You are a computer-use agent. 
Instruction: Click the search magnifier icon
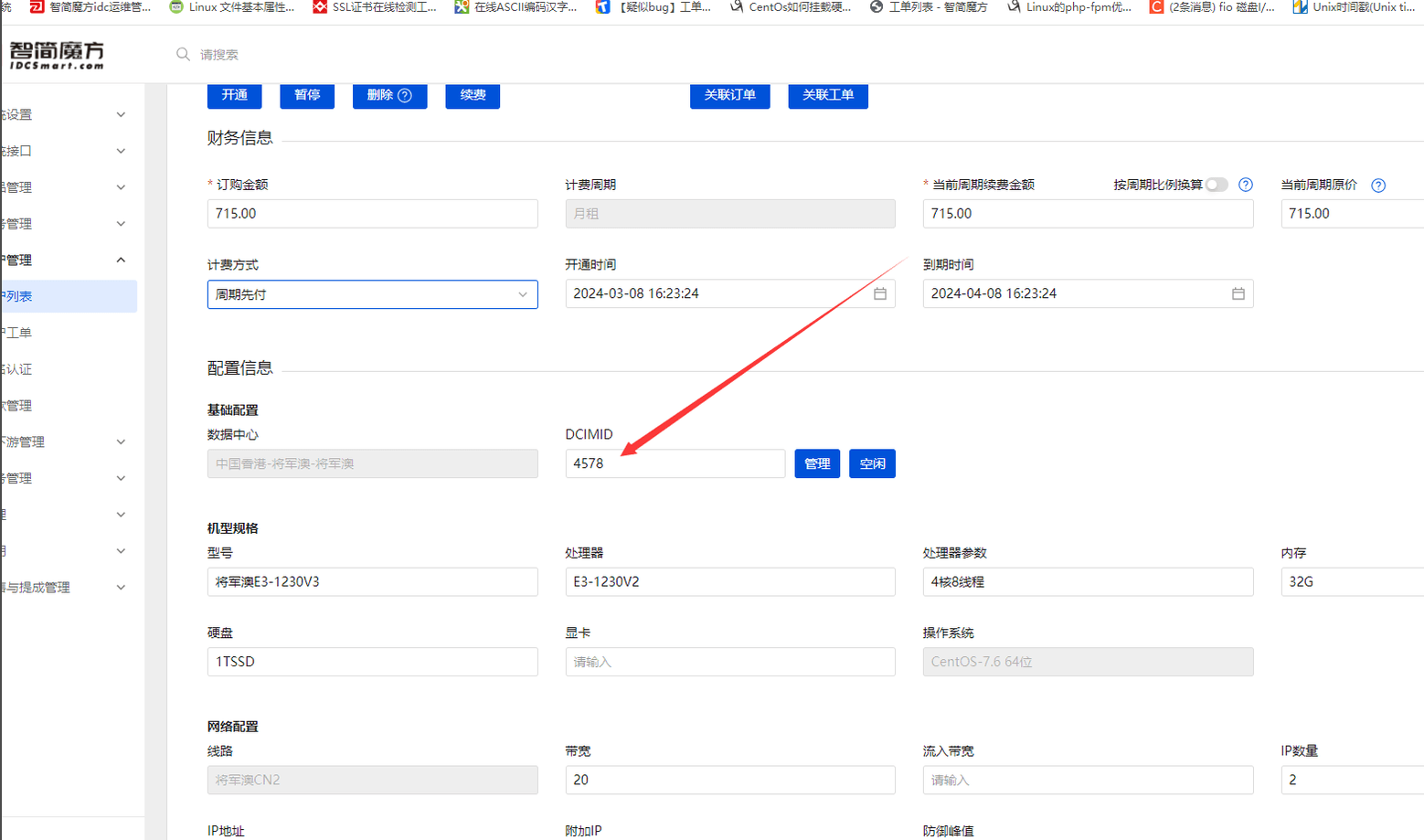183,54
